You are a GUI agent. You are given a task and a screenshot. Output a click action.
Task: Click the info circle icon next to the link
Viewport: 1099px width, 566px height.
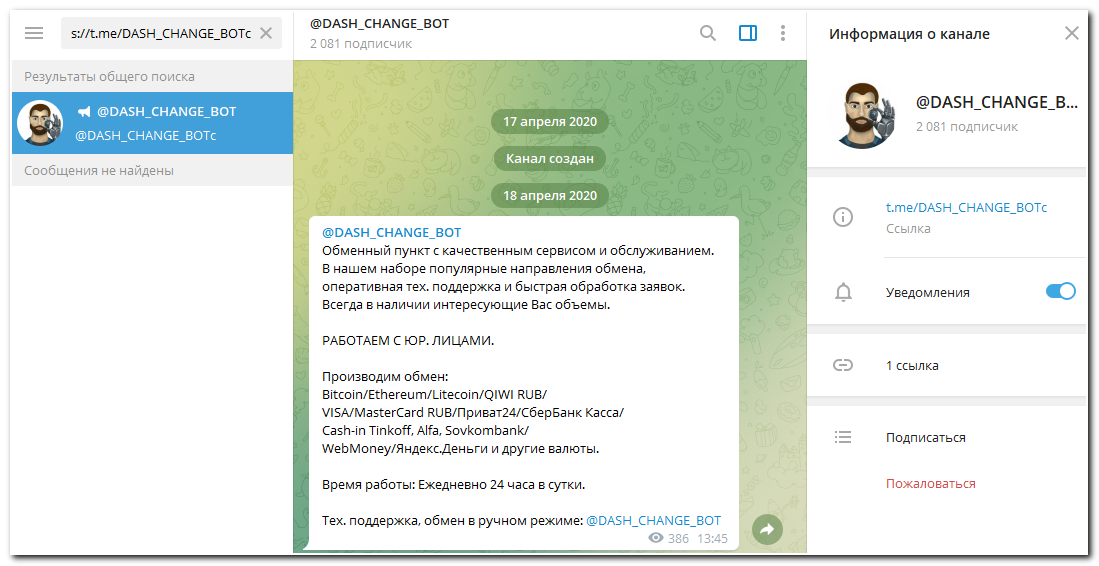tap(843, 217)
